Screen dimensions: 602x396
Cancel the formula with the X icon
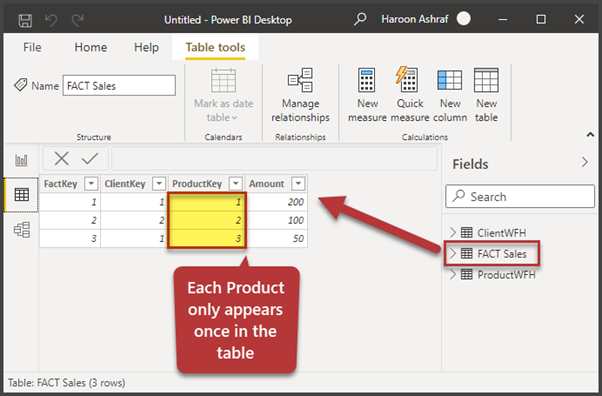[x=61, y=158]
